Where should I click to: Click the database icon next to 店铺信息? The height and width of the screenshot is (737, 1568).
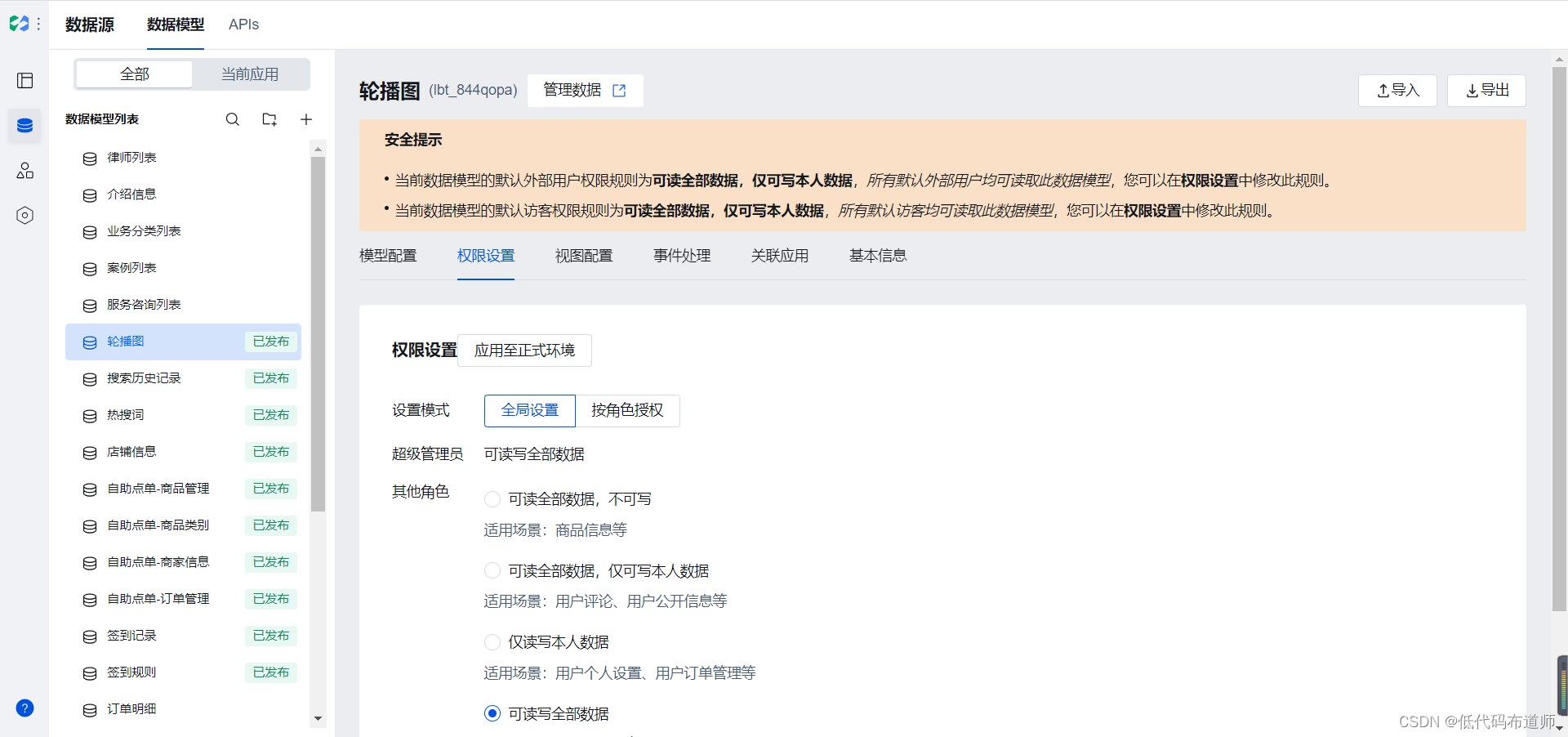tap(90, 453)
